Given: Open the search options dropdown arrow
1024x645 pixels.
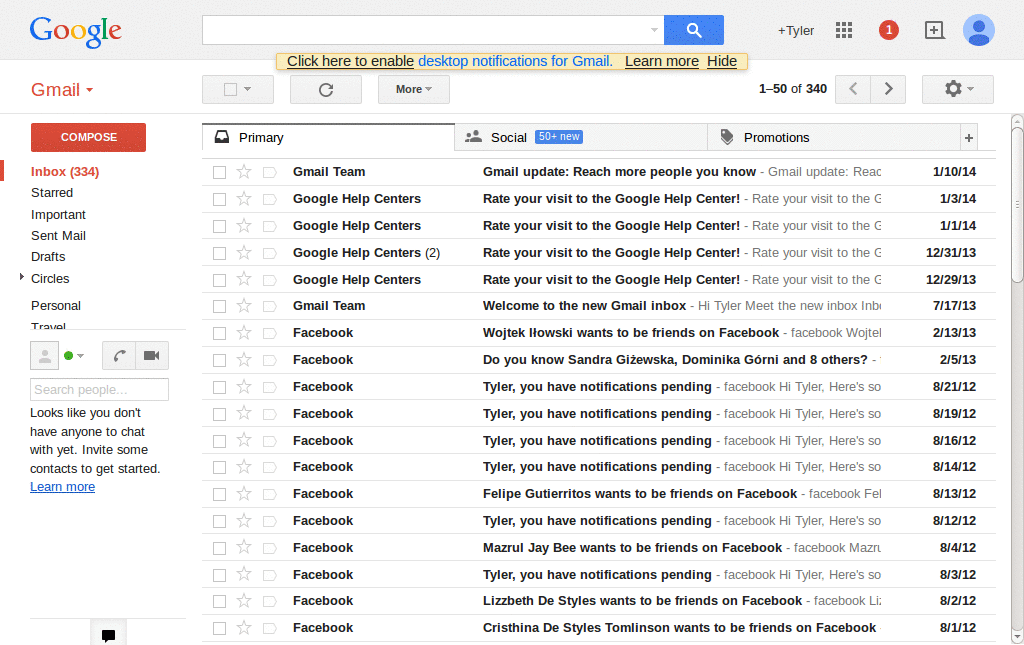Looking at the screenshot, I should click(654, 30).
